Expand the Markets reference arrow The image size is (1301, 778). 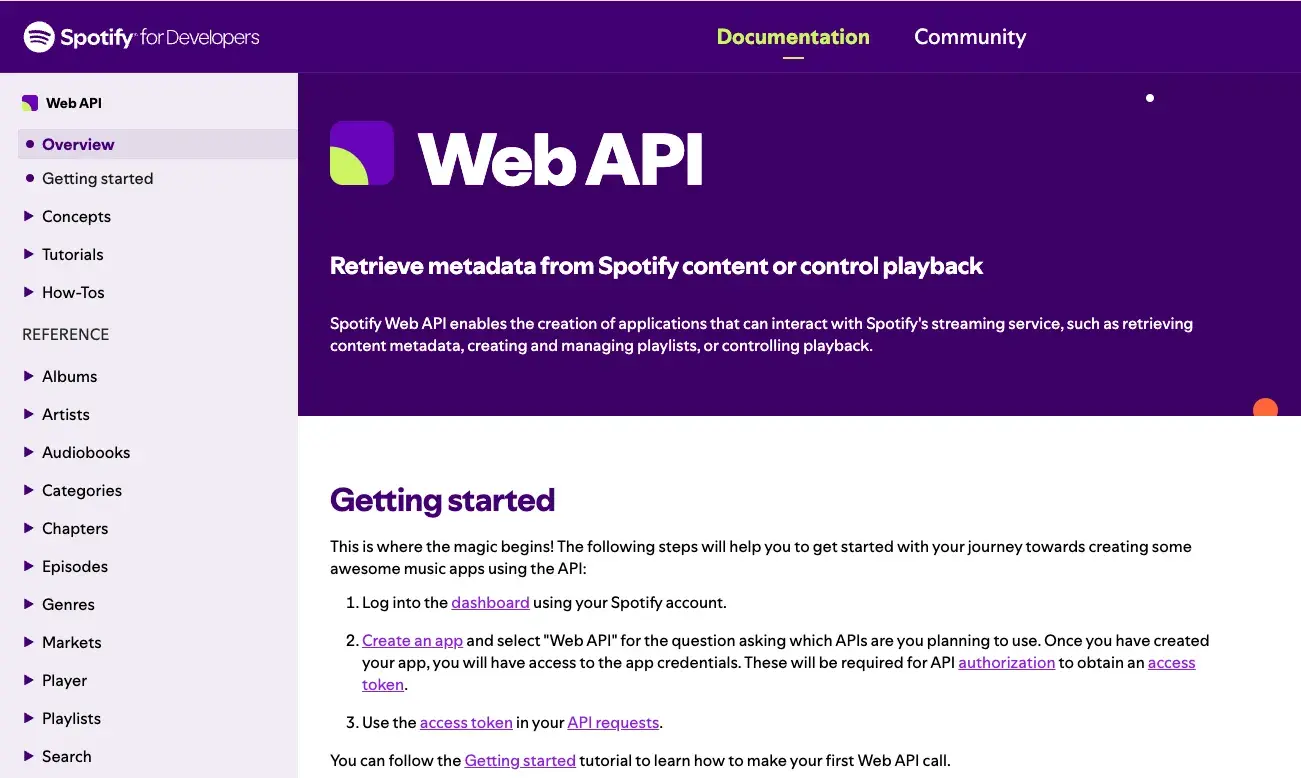point(29,642)
